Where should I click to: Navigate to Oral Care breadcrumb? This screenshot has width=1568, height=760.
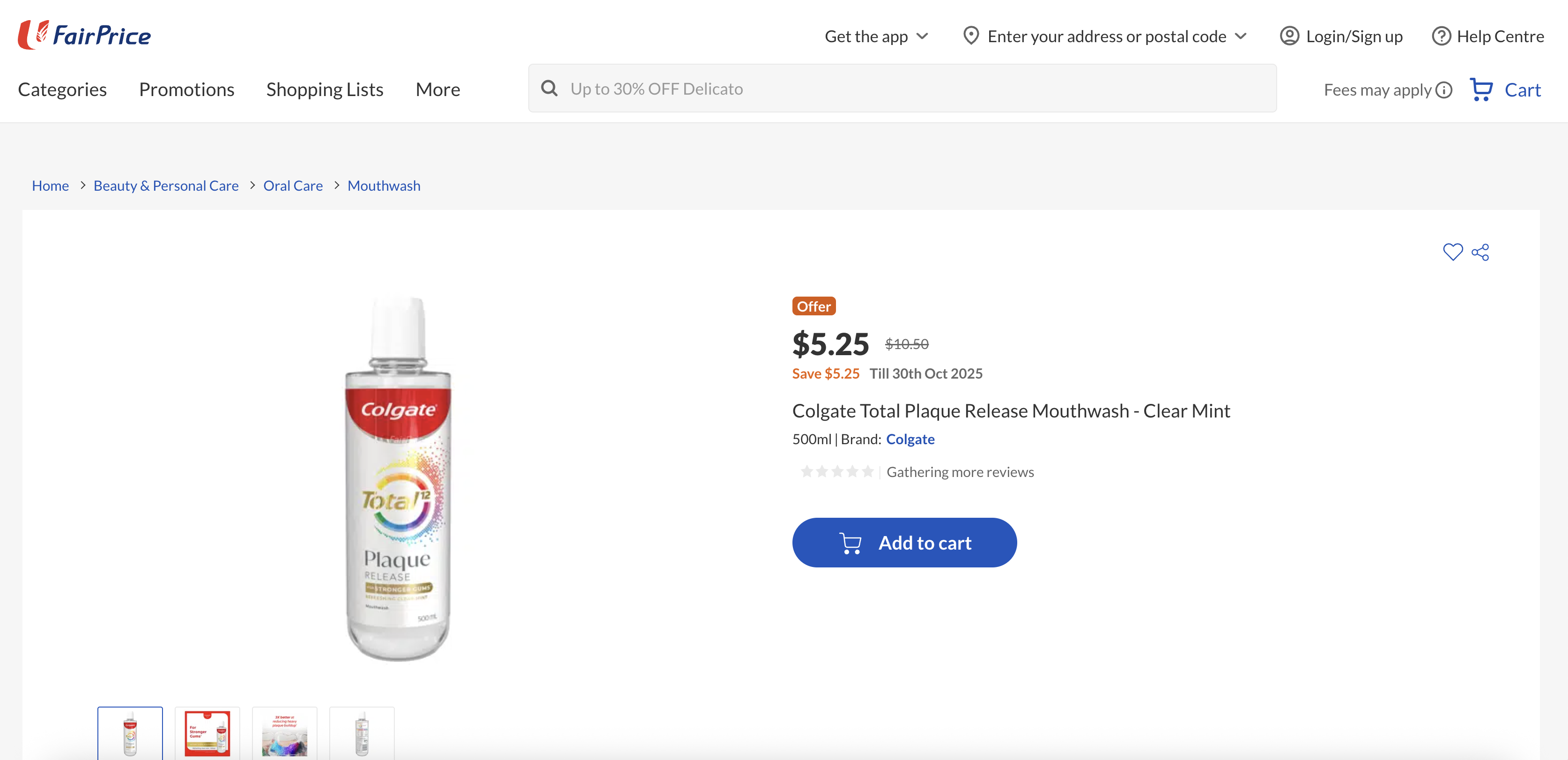point(293,186)
